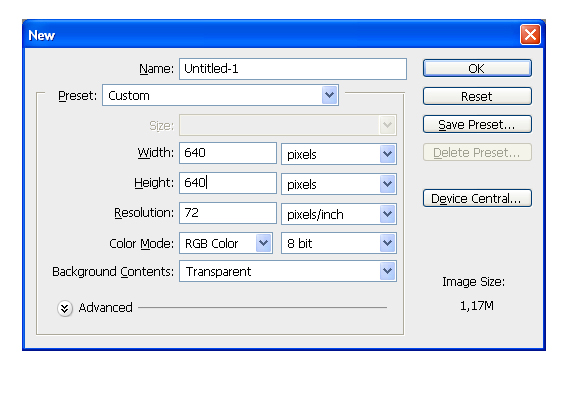This screenshot has height=399, width=567.
Task: Click the Reset button
Action: (477, 96)
